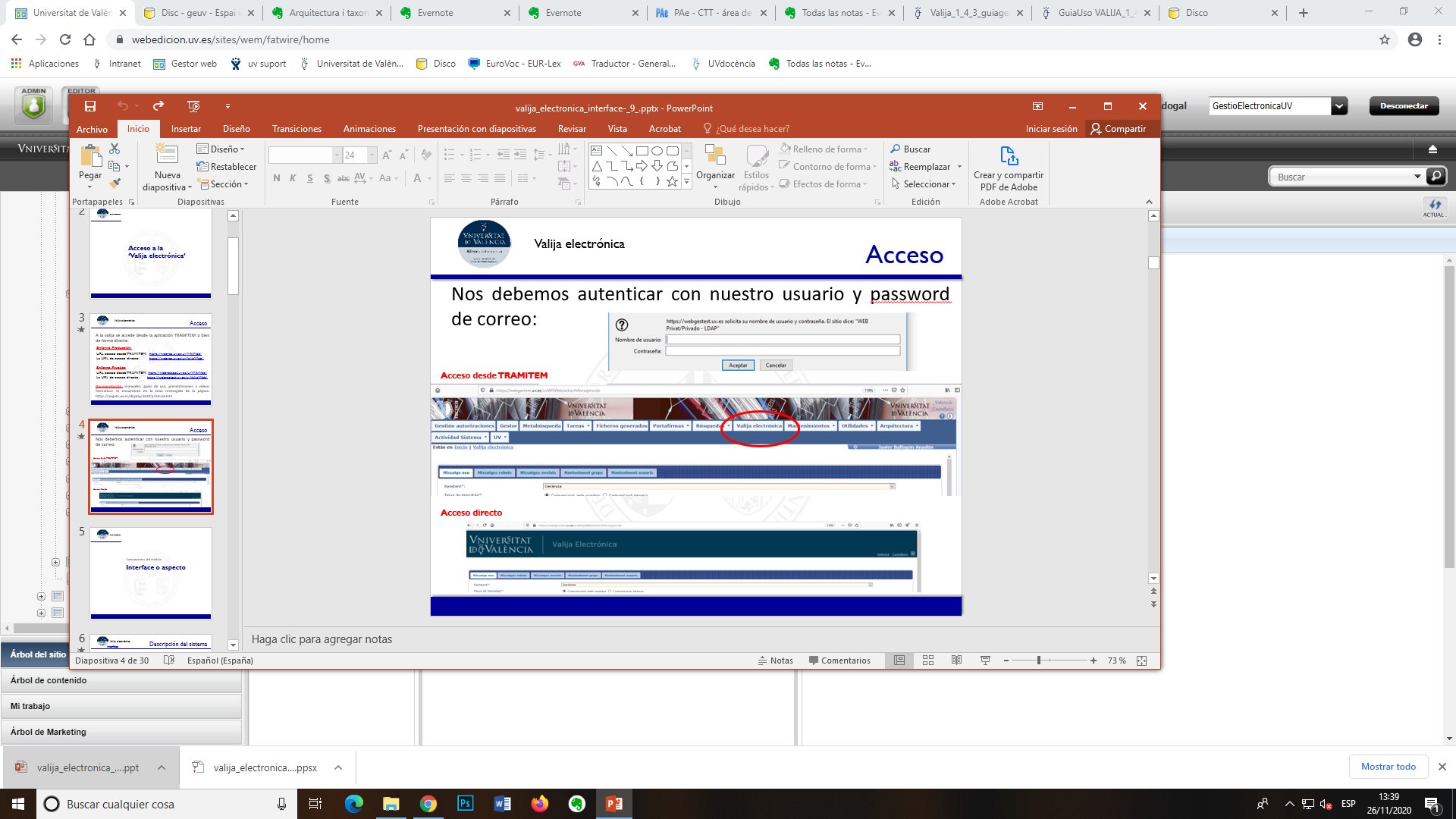
Task: Open the Seleccionar dropdown
Action: [x=924, y=184]
